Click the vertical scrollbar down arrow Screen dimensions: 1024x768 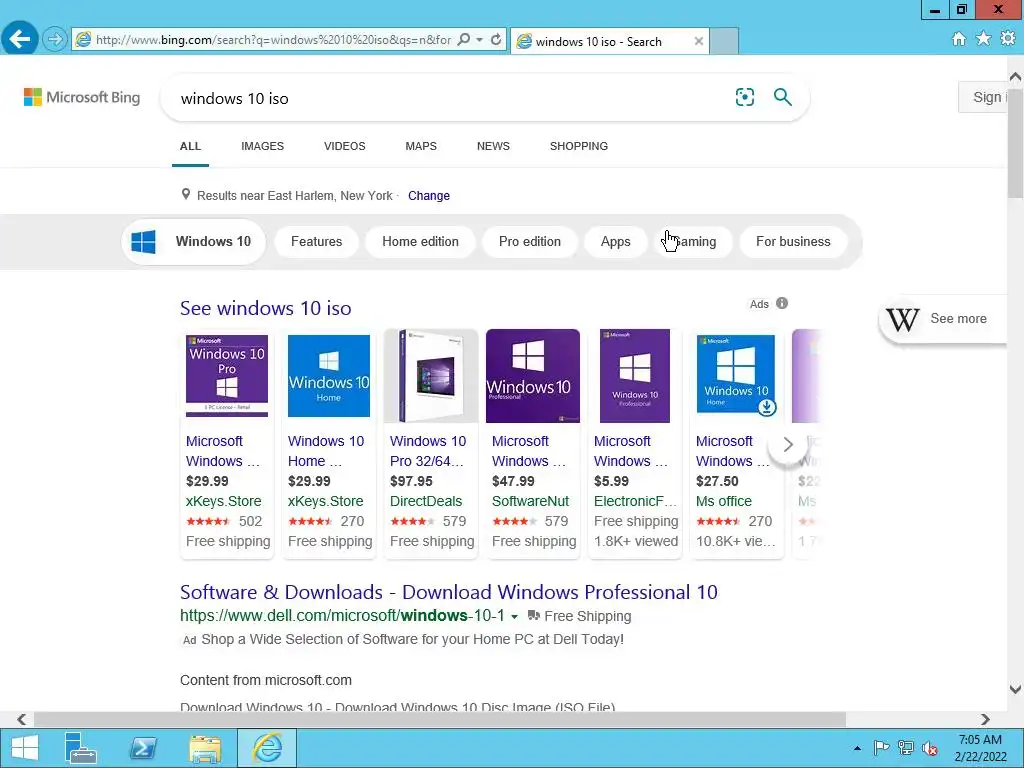1015,690
